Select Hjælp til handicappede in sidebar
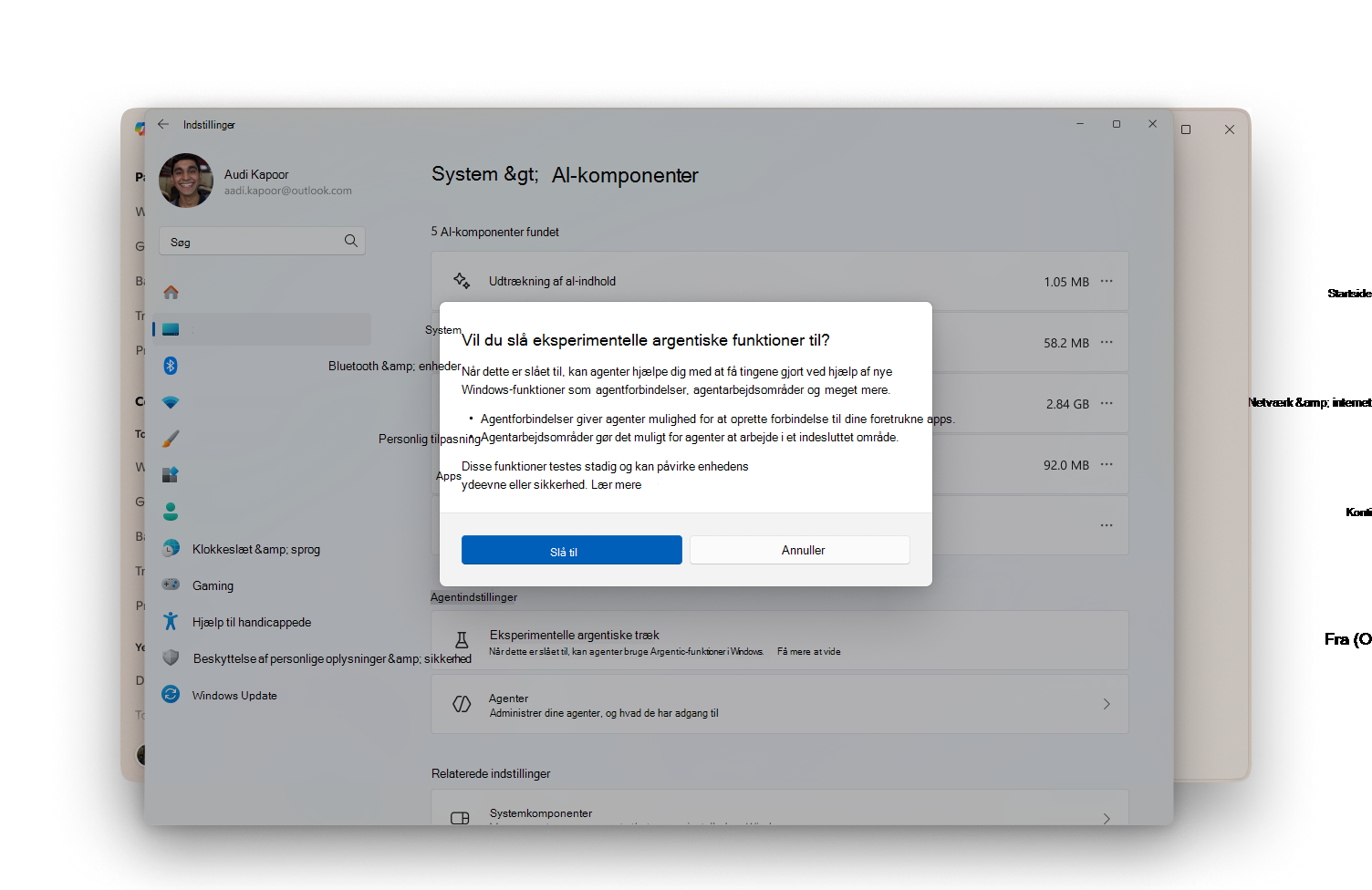Screen dimensions: 1372x890 252,622
